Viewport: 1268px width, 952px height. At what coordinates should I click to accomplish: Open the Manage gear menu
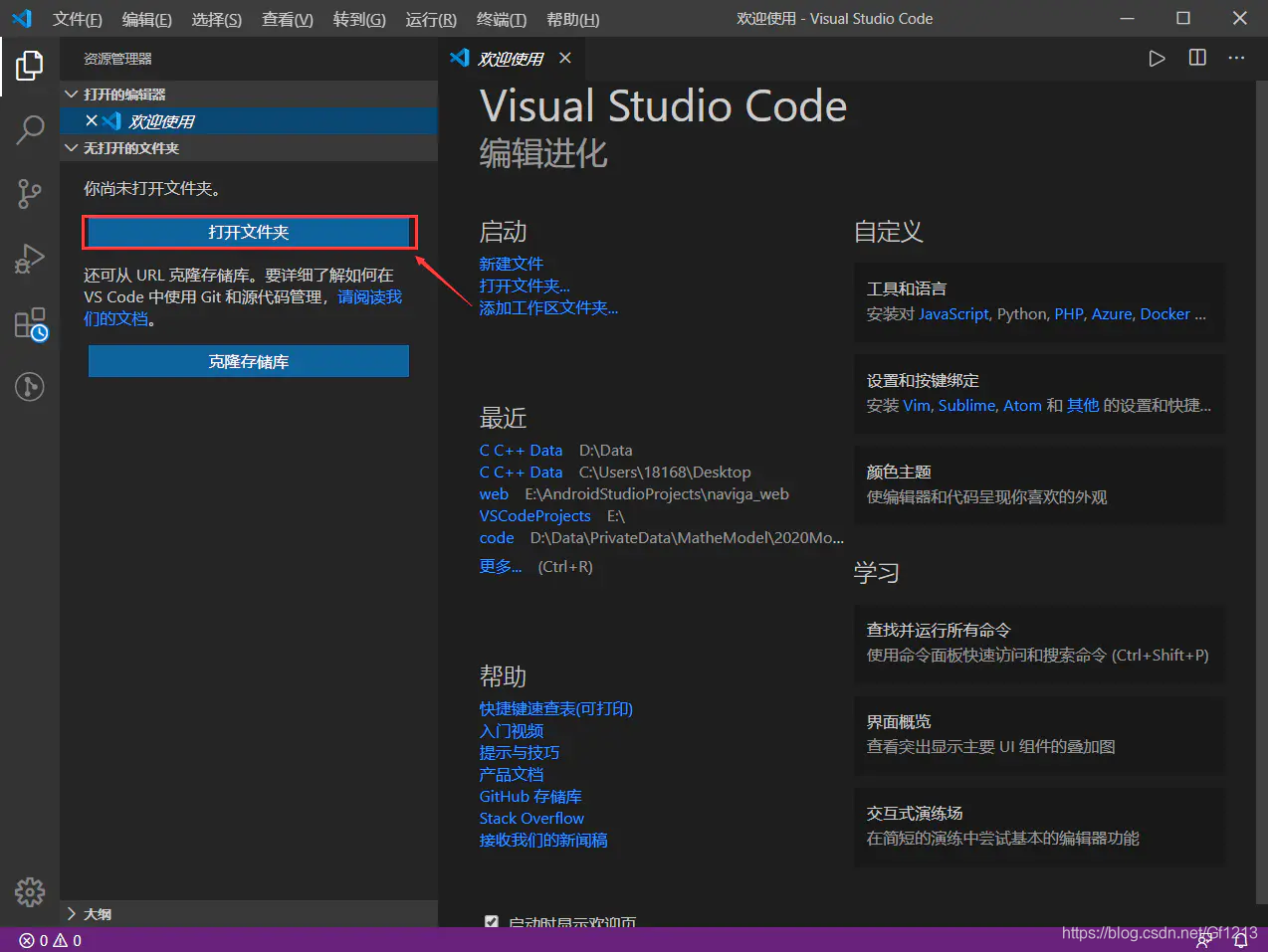click(x=30, y=891)
